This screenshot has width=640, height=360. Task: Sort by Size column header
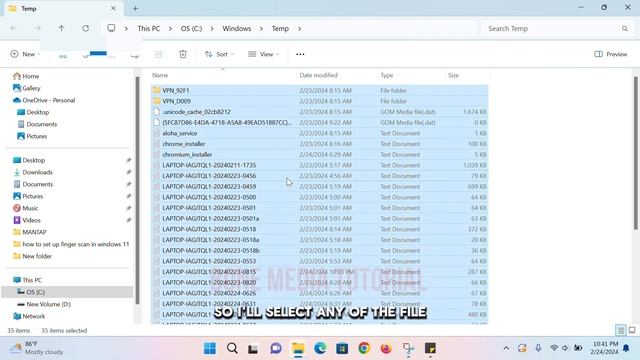453,76
